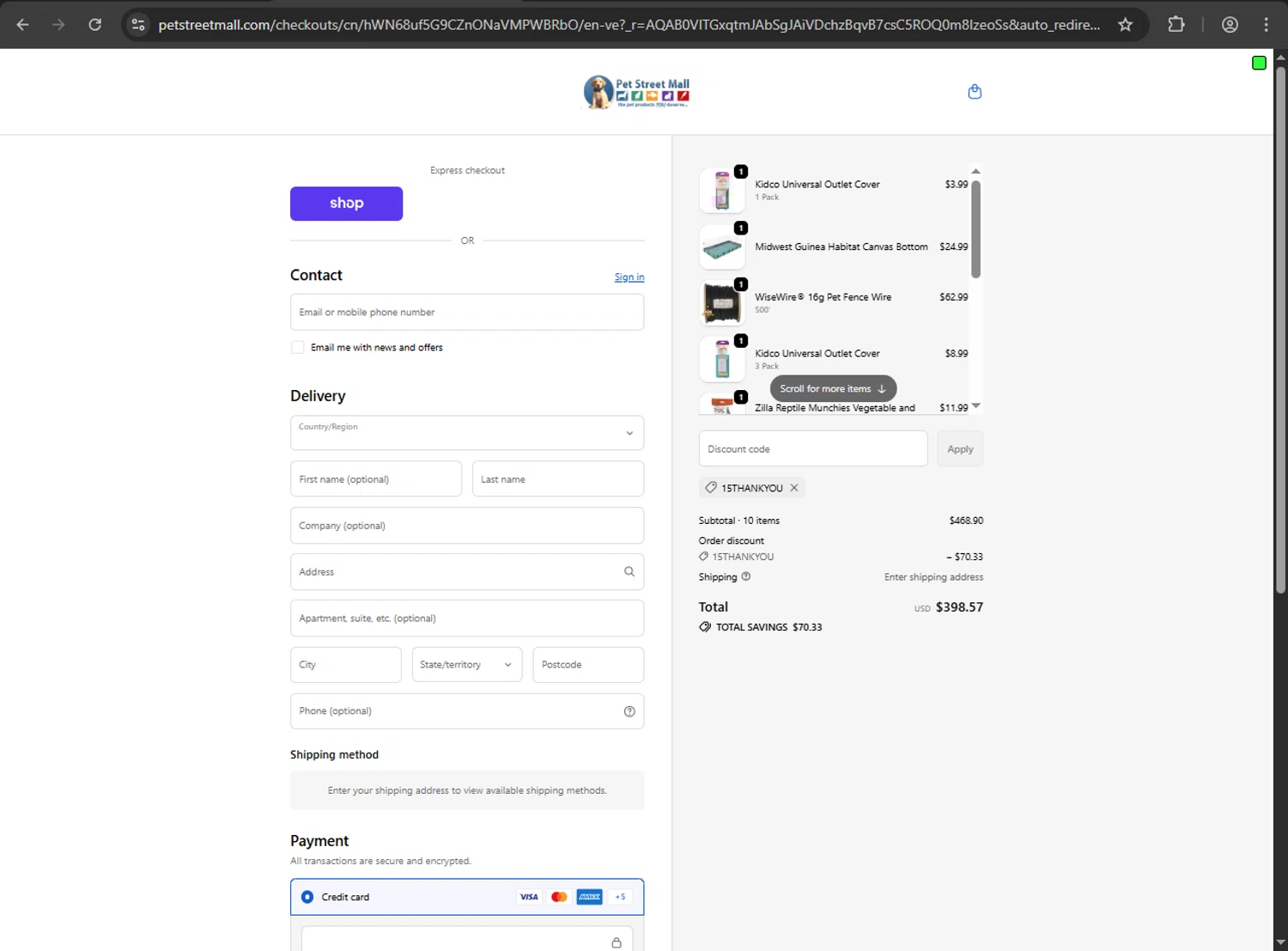Click the address search magnifier icon
Screen dimensions: 1288x951
(x=629, y=571)
